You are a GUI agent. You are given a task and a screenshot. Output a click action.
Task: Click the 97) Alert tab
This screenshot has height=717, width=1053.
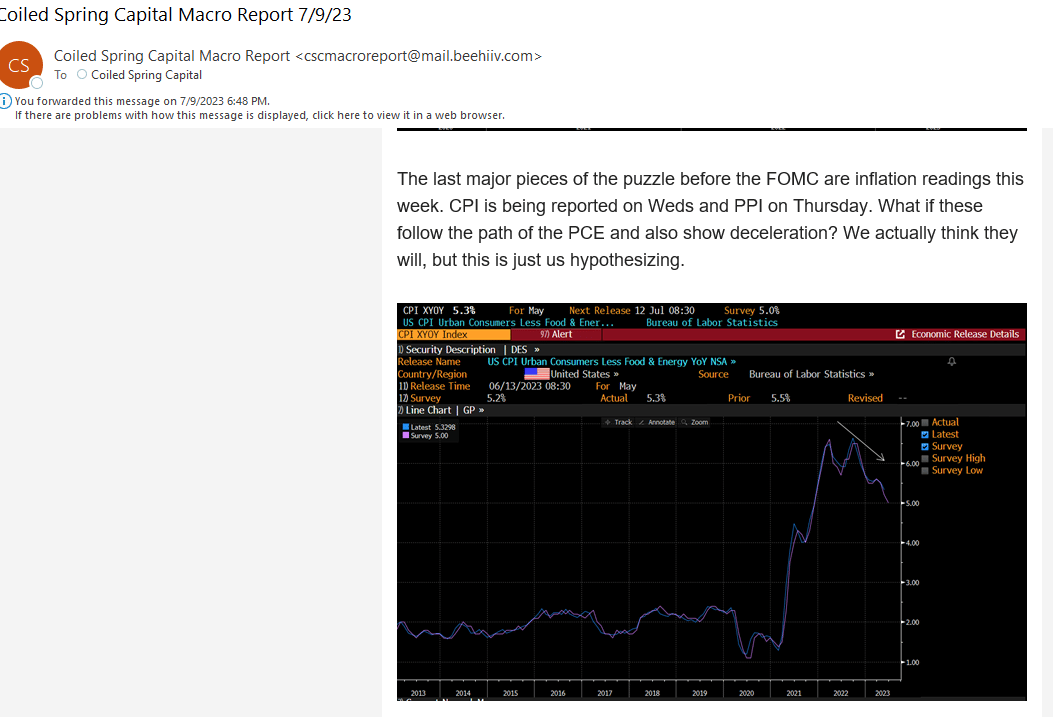556,334
